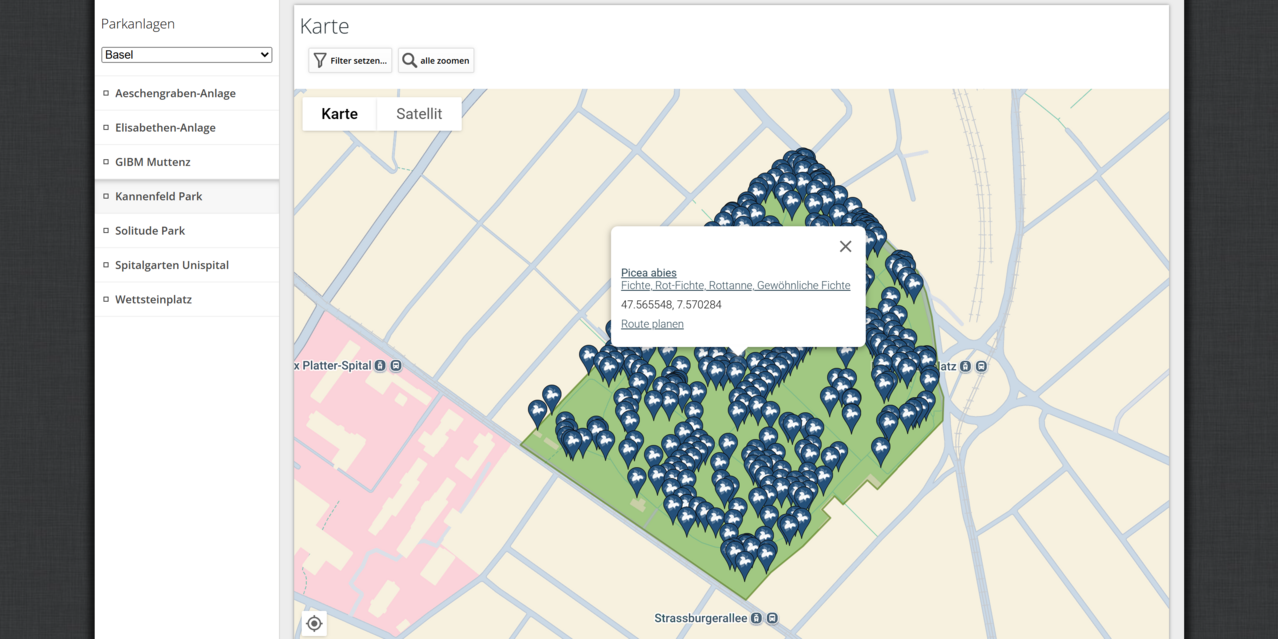The image size is (1278, 639).
Task: Click the Parkanlagen heading
Action: 138,24
